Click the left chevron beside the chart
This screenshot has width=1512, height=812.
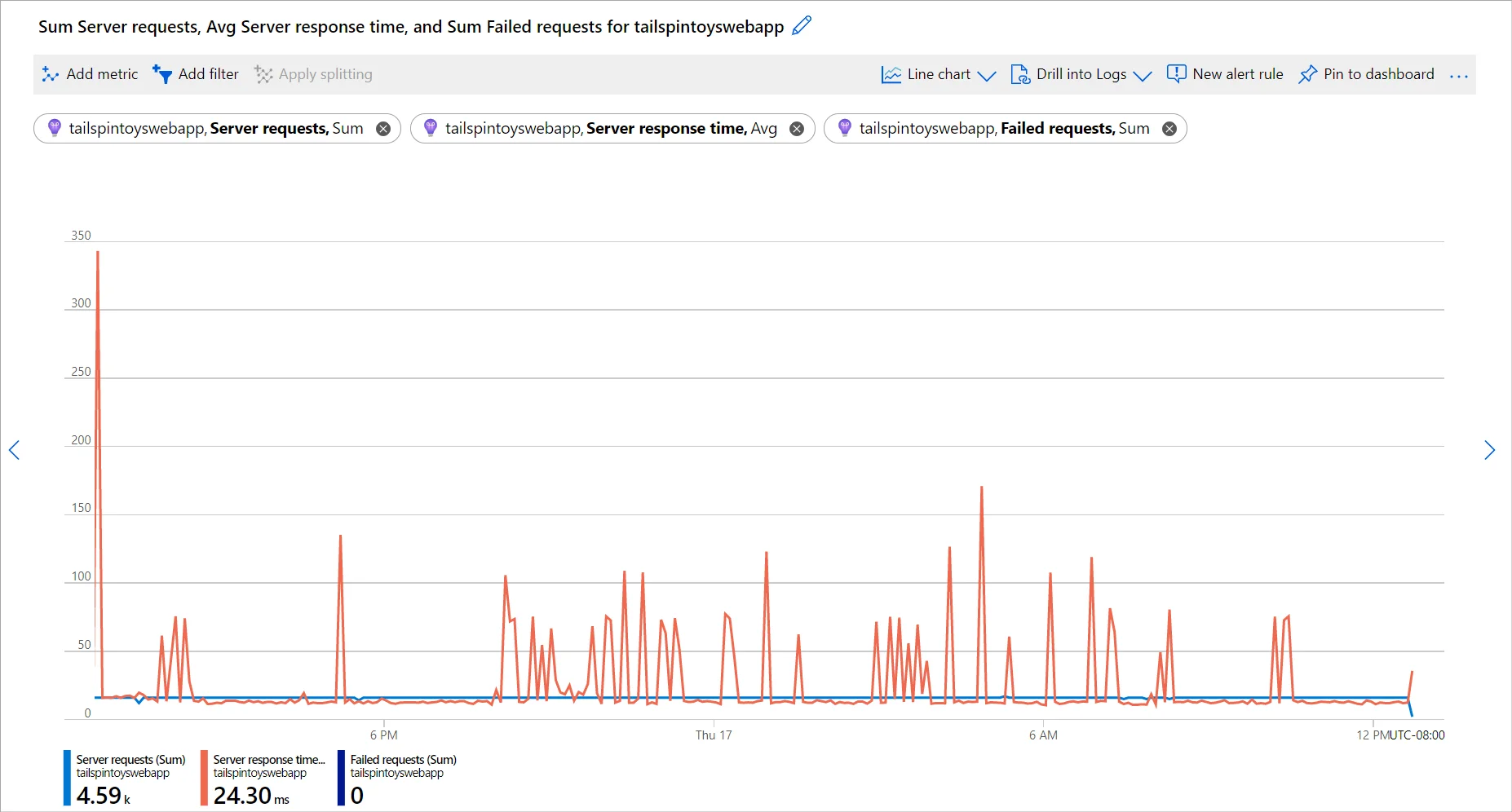click(x=15, y=450)
